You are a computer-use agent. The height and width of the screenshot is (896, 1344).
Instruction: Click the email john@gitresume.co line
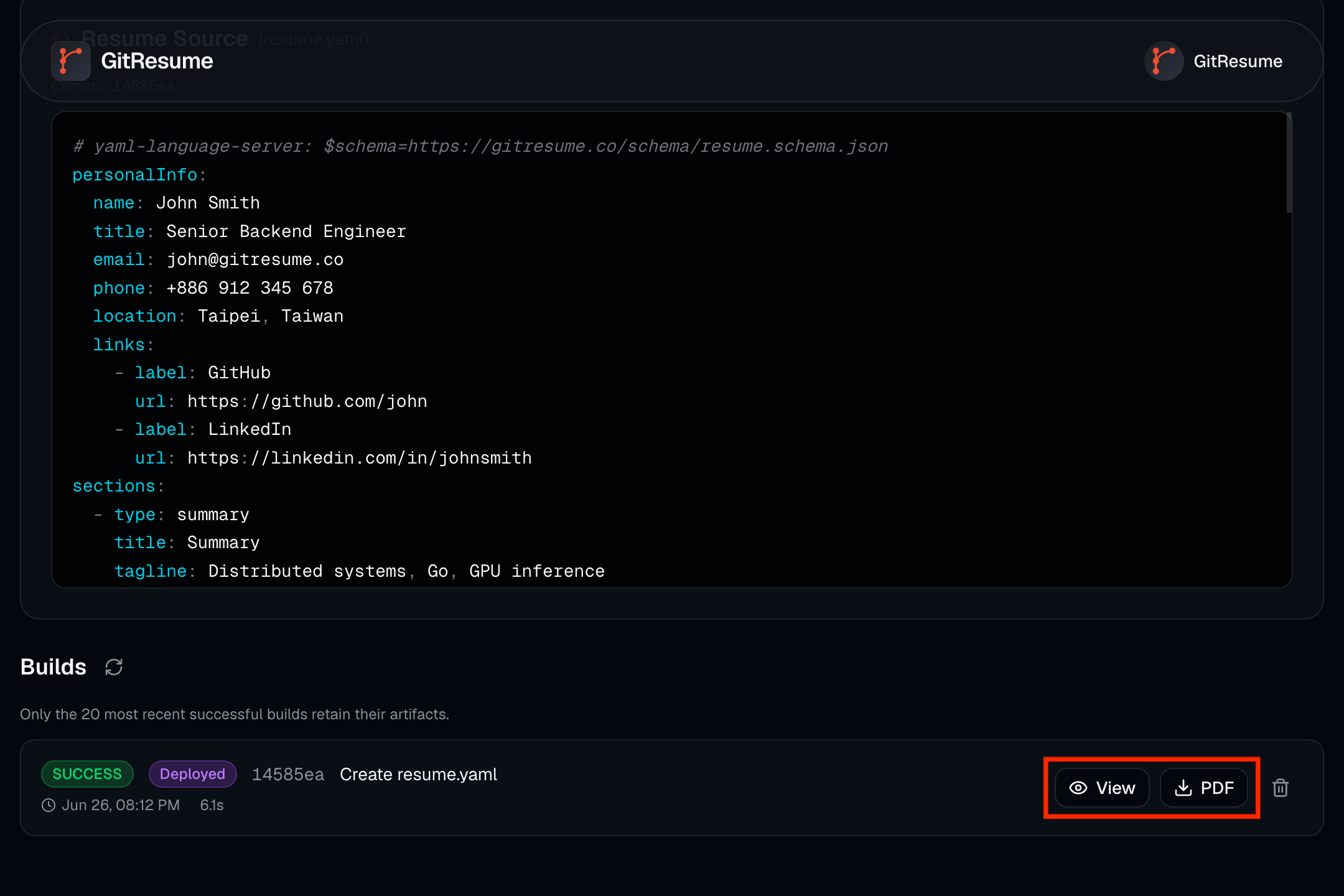pos(218,259)
